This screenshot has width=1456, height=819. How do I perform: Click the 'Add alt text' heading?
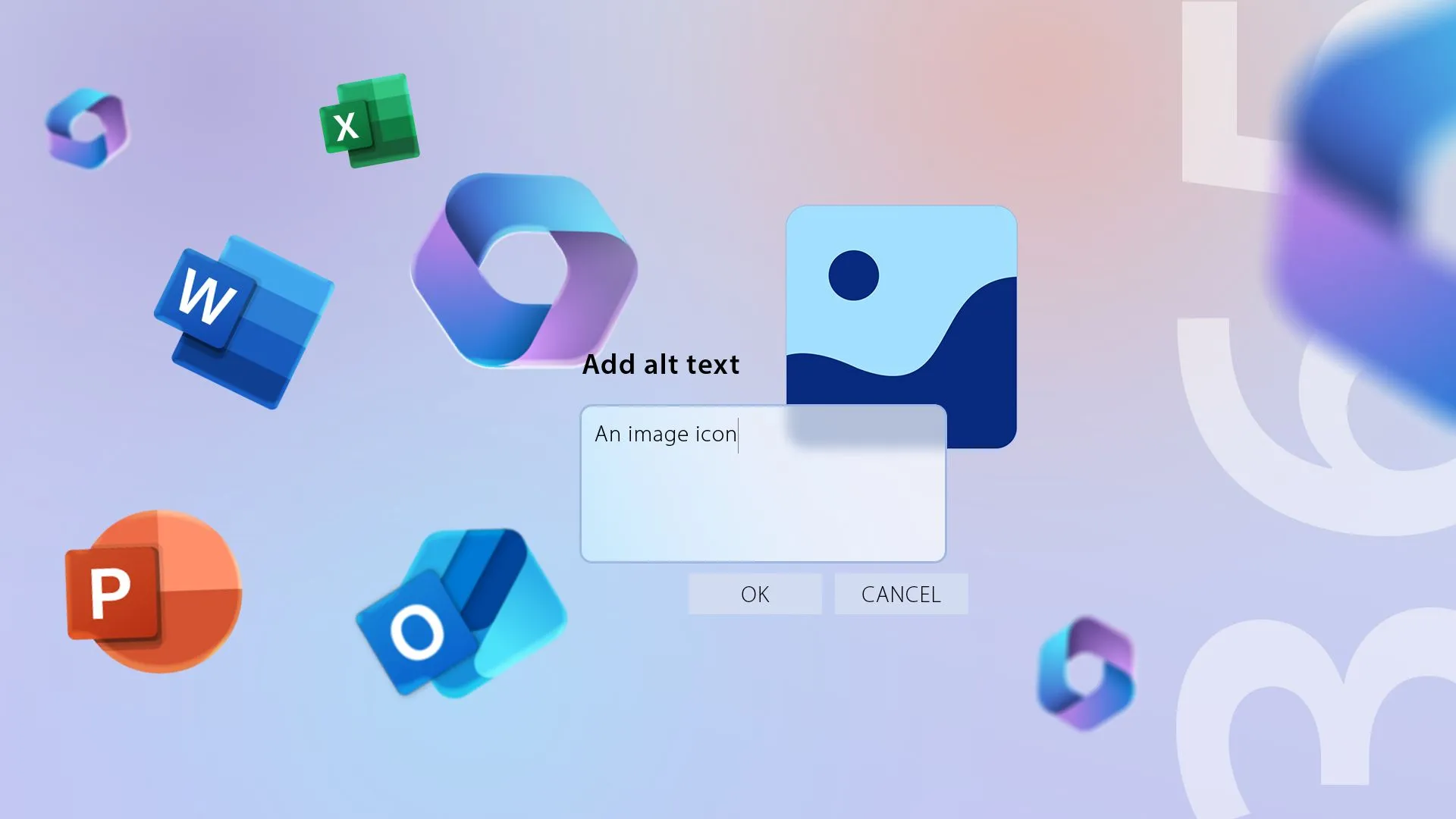(x=661, y=365)
